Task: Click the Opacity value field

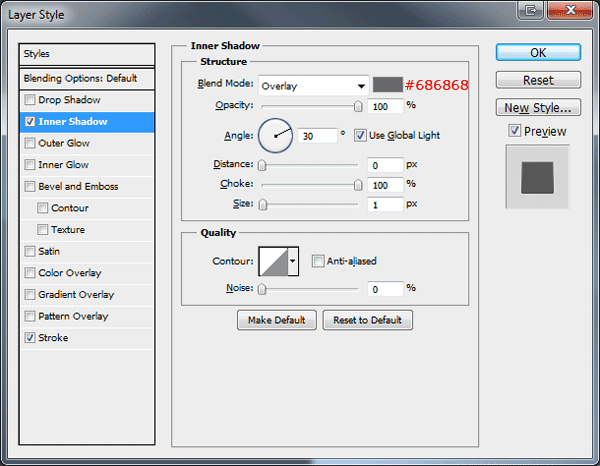Action: [x=385, y=106]
